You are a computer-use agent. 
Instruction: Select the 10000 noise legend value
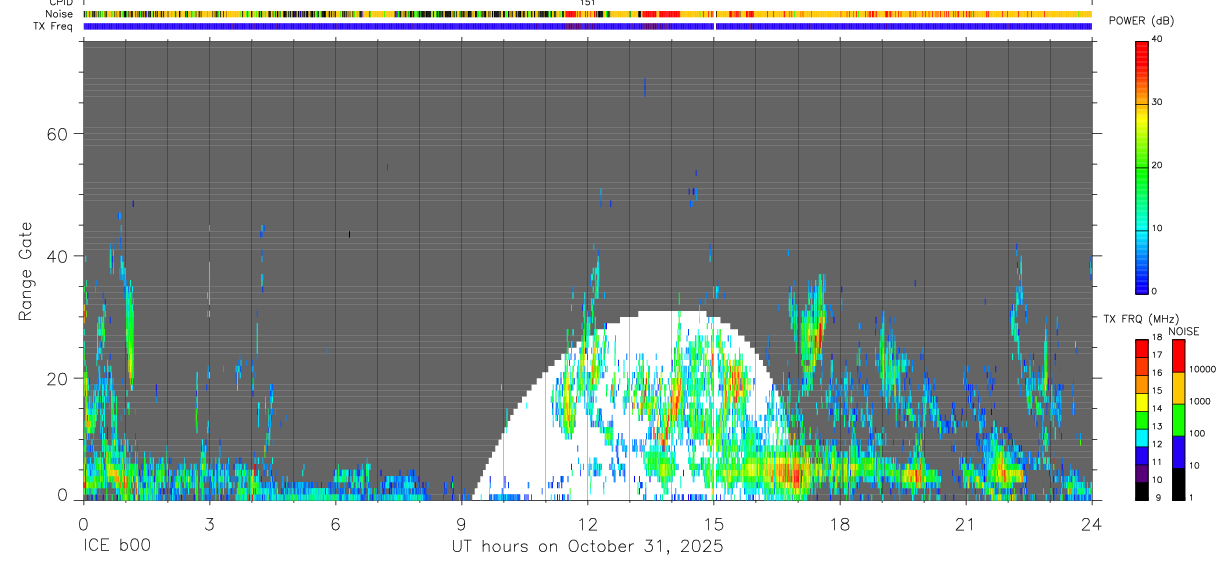pos(1203,369)
